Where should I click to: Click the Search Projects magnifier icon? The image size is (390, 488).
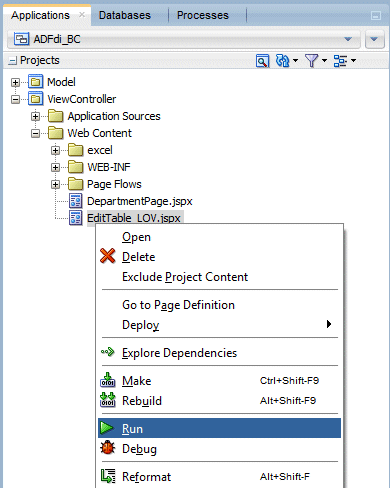tap(262, 61)
